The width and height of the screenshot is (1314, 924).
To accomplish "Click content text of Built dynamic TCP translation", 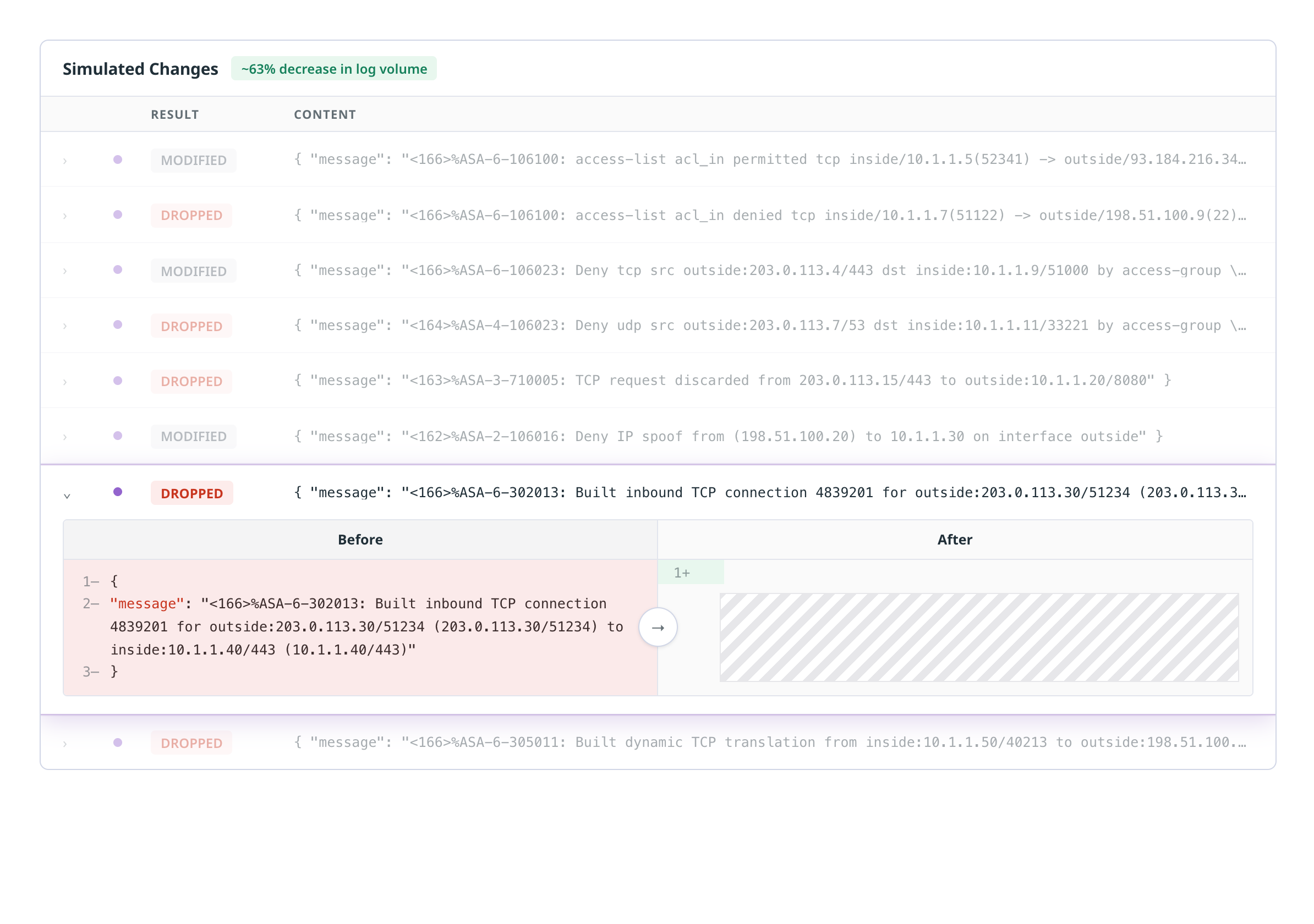I will coord(770,742).
